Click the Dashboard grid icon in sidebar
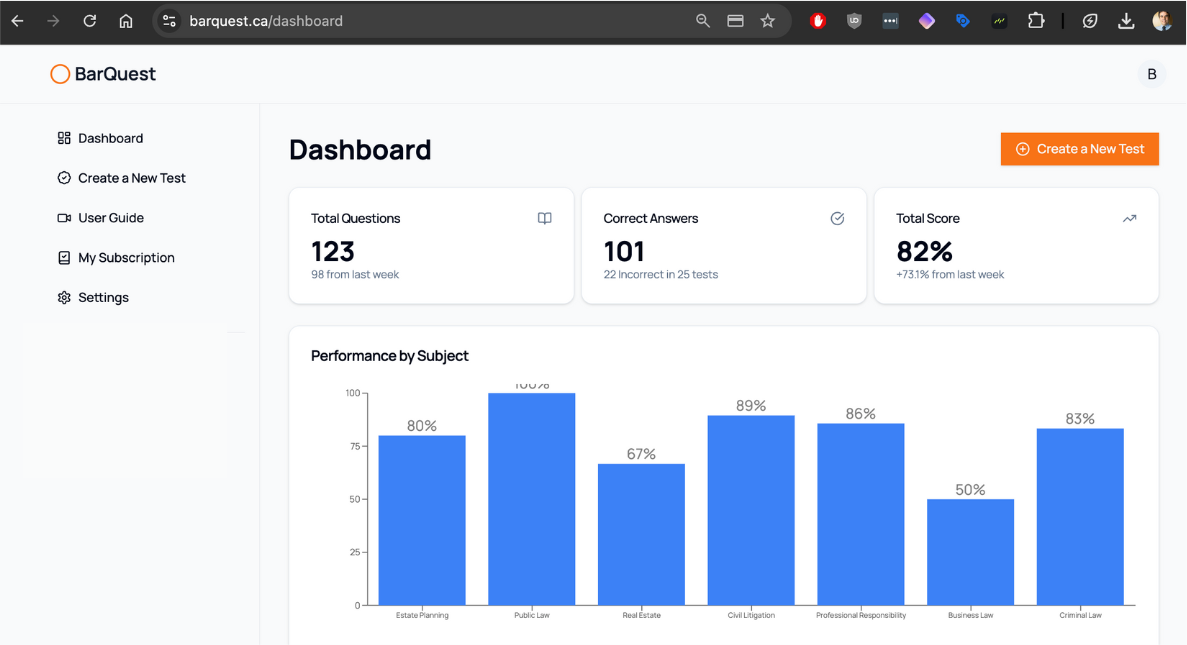 (64, 138)
